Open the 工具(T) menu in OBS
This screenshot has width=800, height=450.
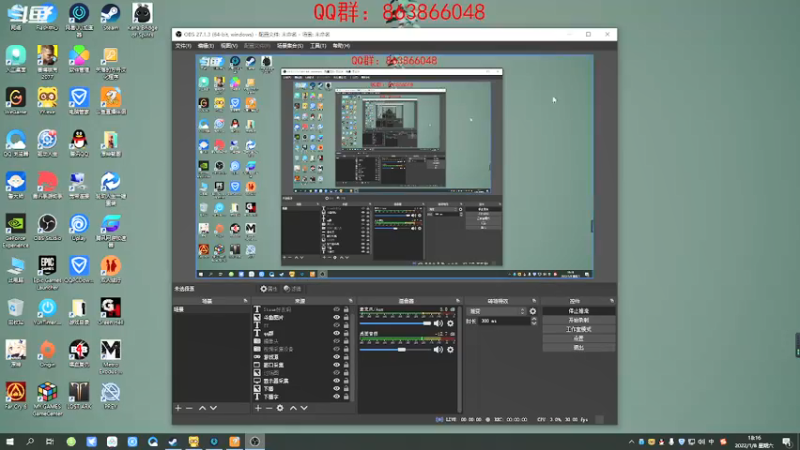pos(318,46)
